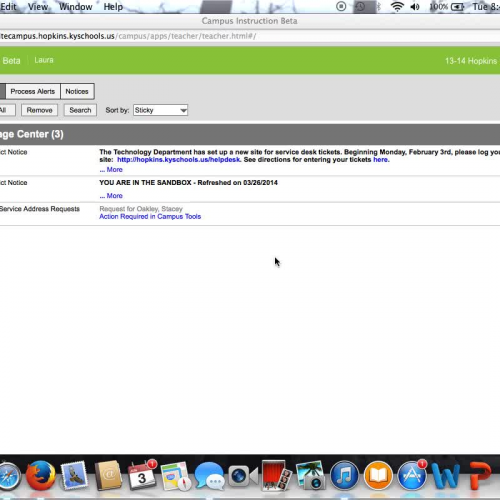500x500 pixels.
Task: Open the Mail app in dock
Action: 74,476
